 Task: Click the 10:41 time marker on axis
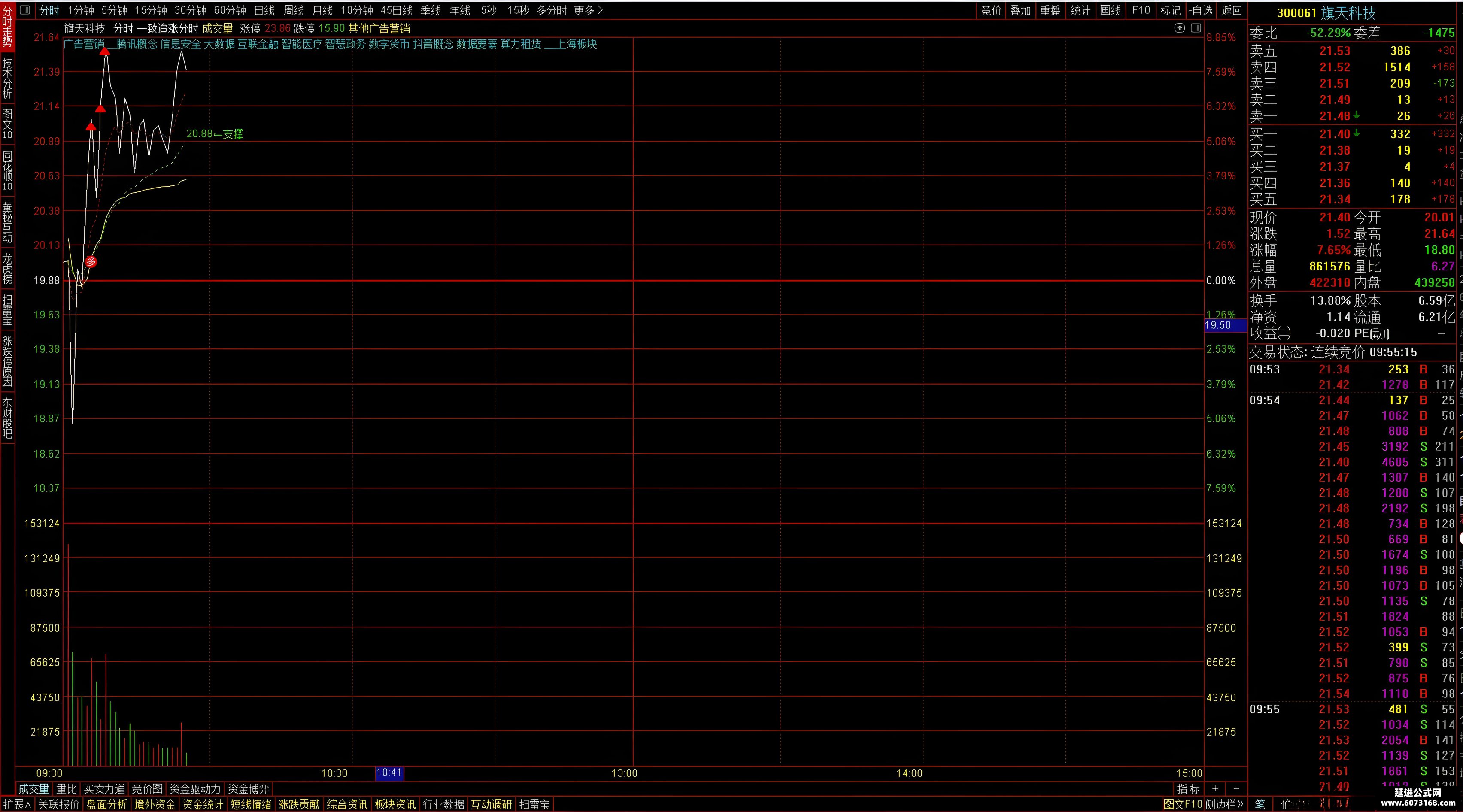click(389, 773)
